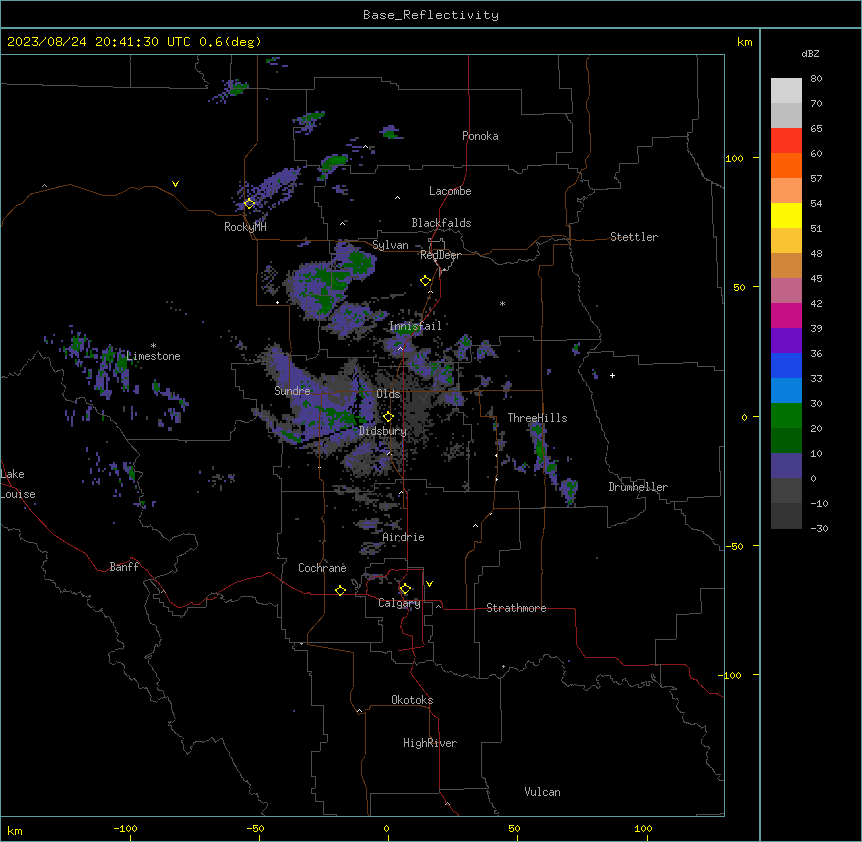The width and height of the screenshot is (862, 842).
Task: Click the HighRiver town label
Action: 430,743
